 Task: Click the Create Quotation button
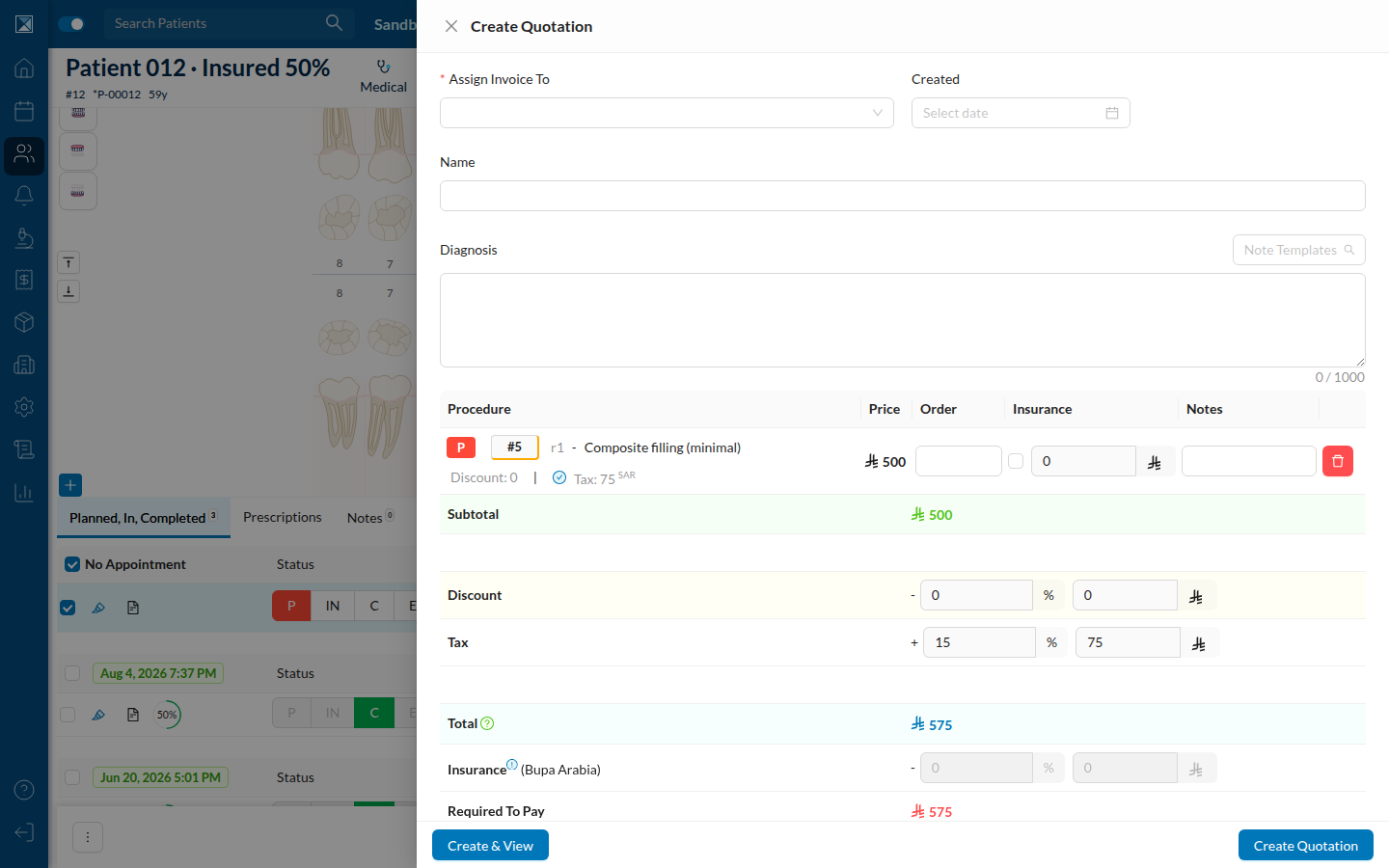tap(1305, 845)
